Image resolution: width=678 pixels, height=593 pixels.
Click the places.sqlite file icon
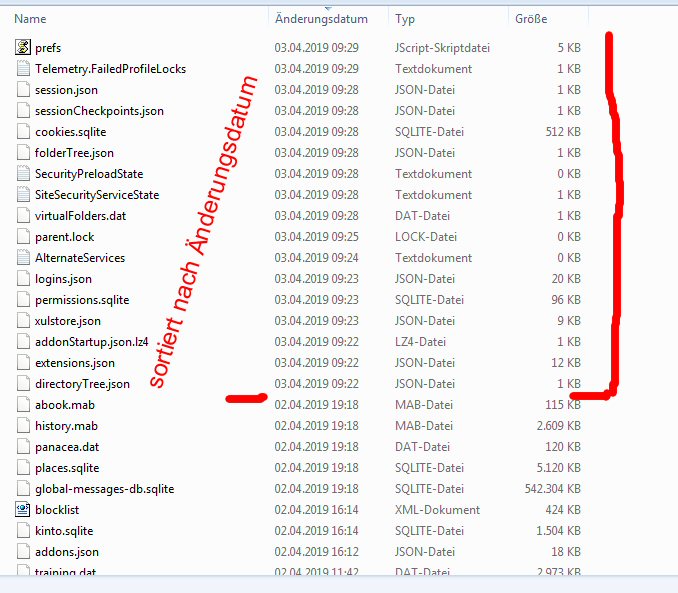point(23,467)
